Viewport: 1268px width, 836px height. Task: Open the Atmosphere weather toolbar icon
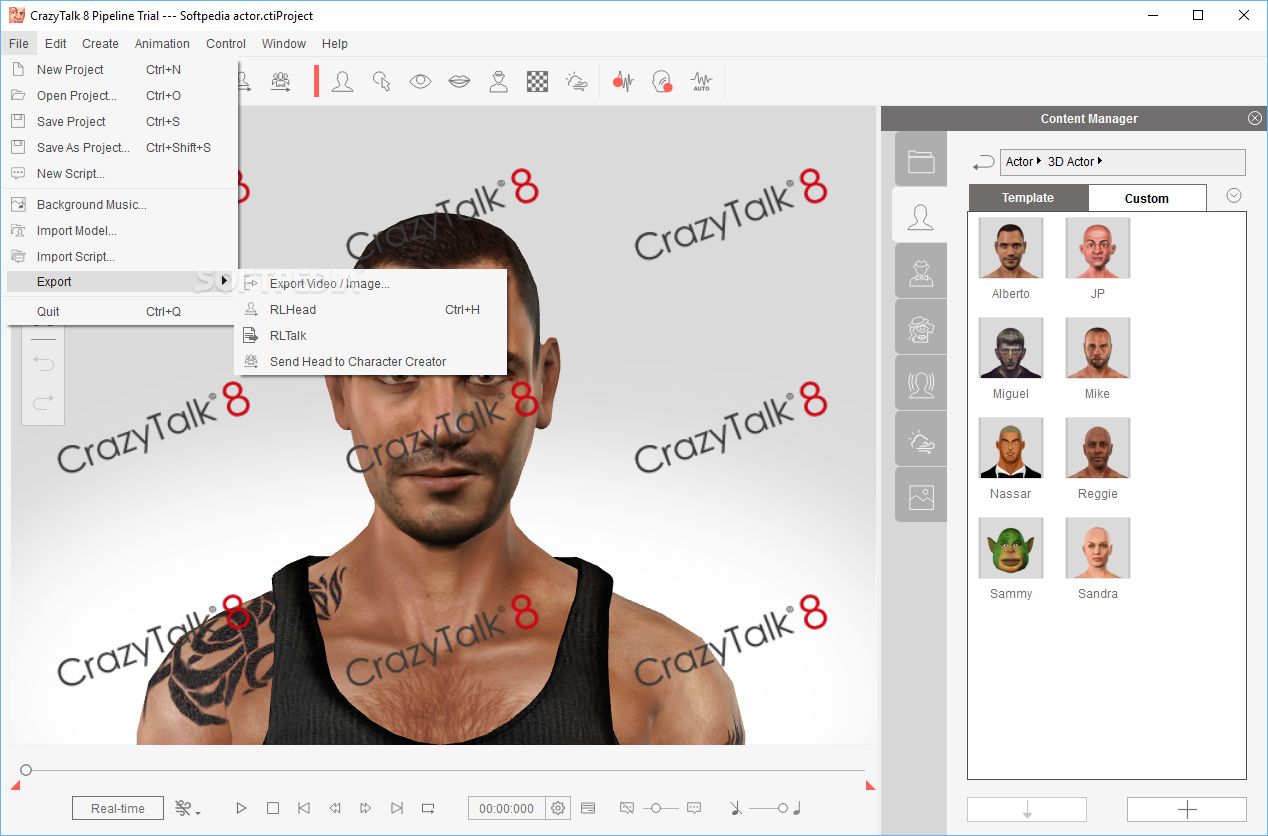(576, 82)
